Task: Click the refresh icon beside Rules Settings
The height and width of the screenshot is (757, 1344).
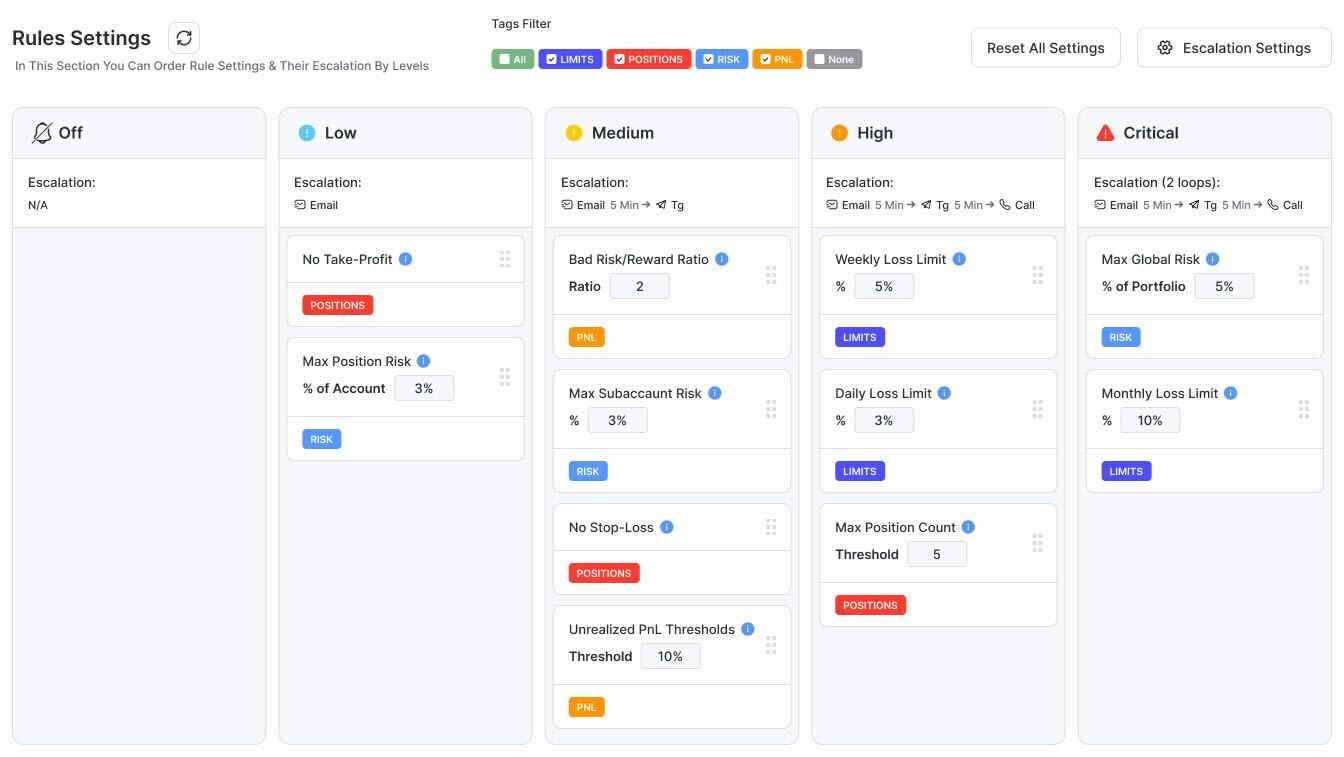Action: click(184, 38)
